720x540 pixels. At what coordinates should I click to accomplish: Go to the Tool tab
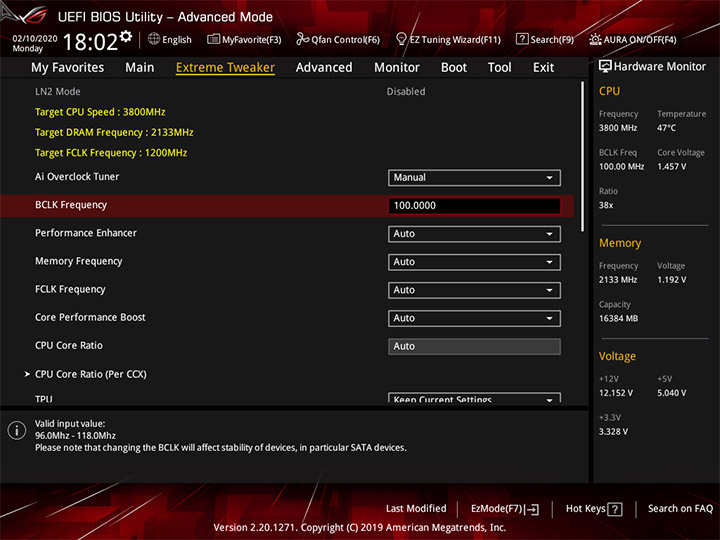(x=499, y=68)
